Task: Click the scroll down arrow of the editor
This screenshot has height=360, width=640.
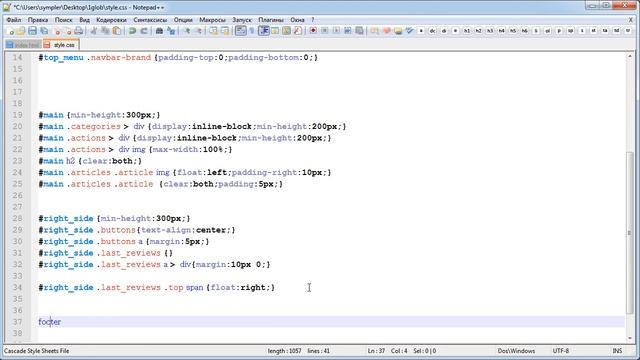Action: (630, 338)
